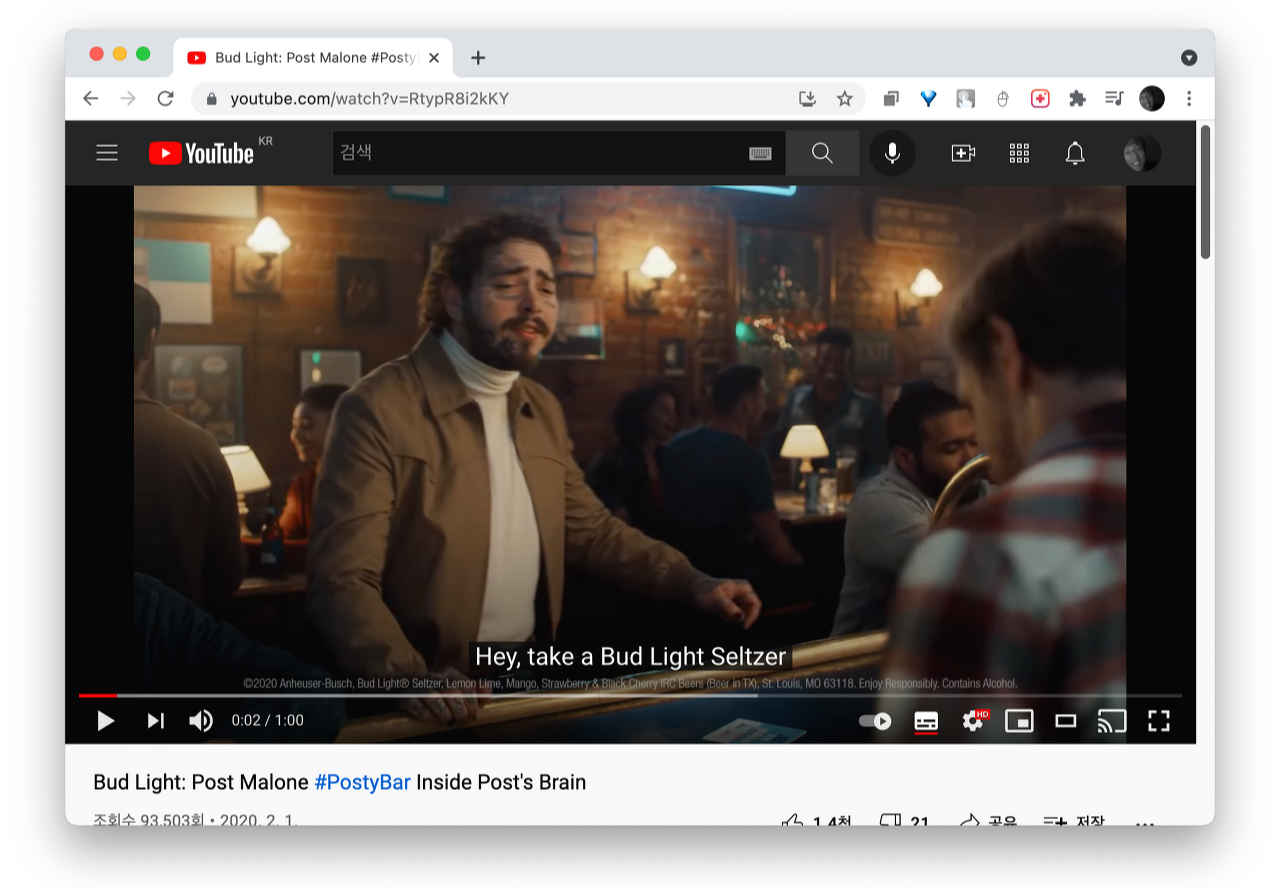Skip to the next video
The width and height of the screenshot is (1280, 888).
click(155, 720)
